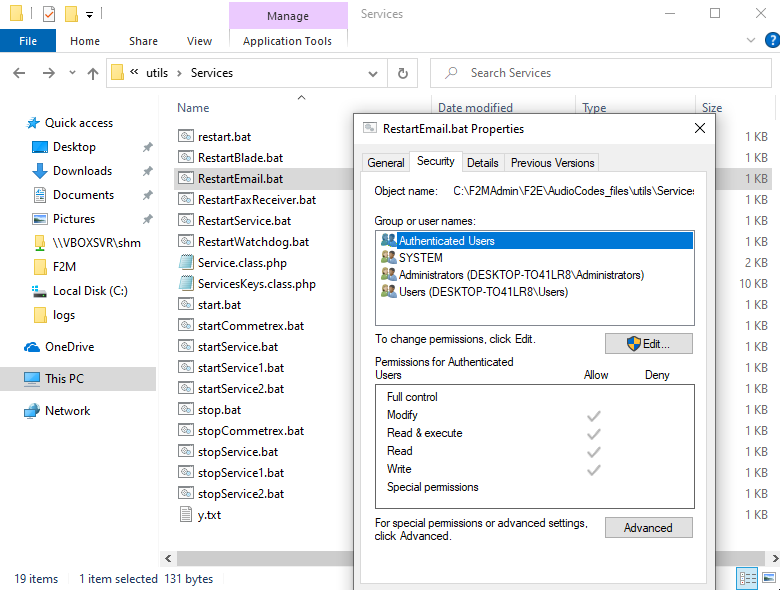The image size is (780, 590).
Task: Expand the Recent locations dropdown arrow
Action: click(x=70, y=73)
